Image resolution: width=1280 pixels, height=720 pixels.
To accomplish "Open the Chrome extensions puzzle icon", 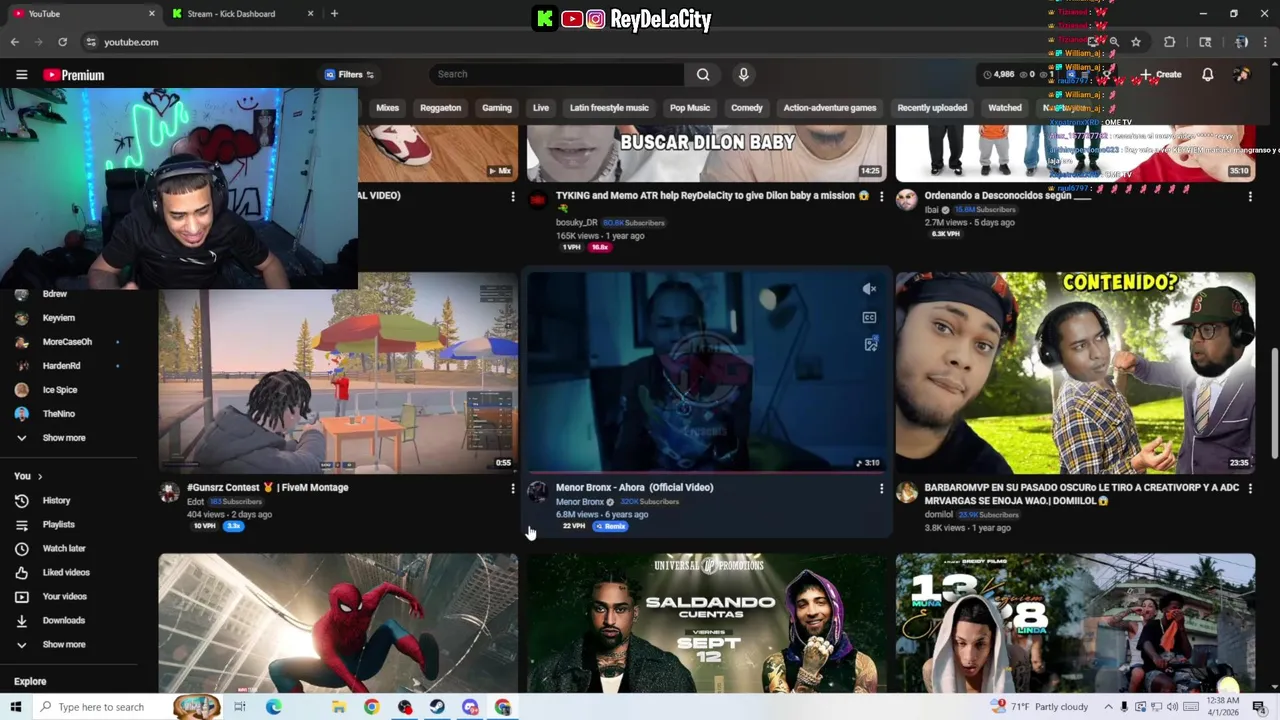I will point(1169,42).
